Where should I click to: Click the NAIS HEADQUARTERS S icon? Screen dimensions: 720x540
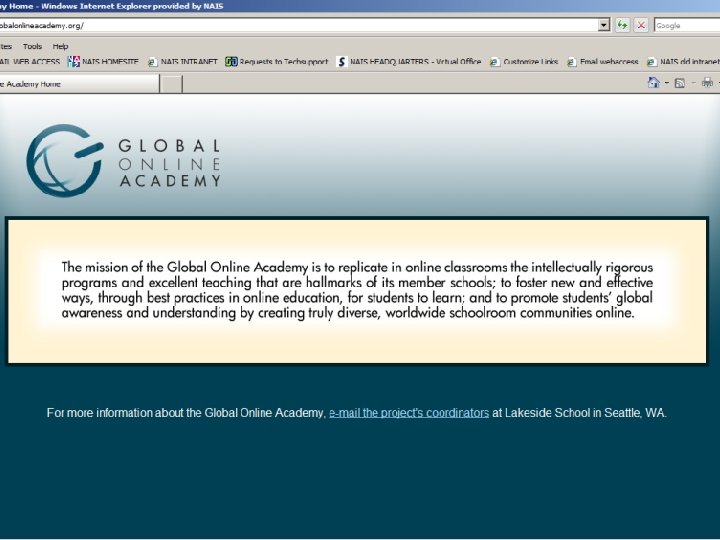[x=341, y=62]
